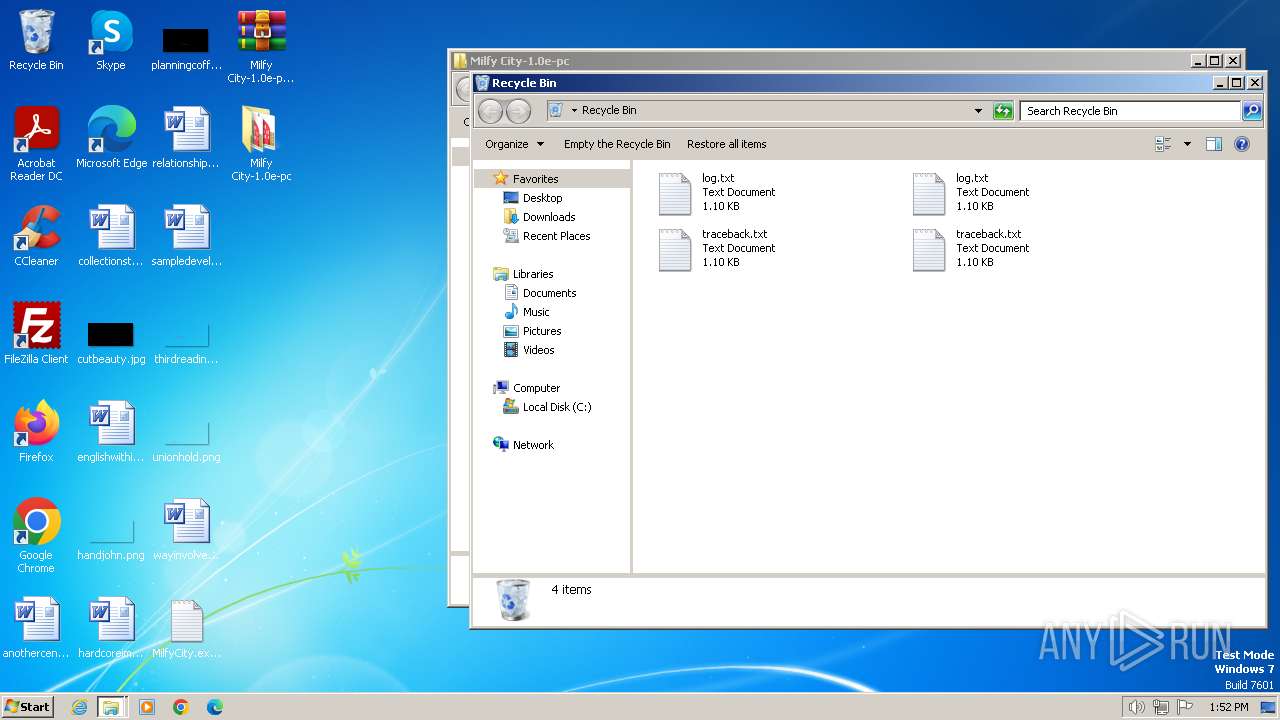1280x720 pixels.
Task: Open Edge from the taskbar
Action: [214, 707]
